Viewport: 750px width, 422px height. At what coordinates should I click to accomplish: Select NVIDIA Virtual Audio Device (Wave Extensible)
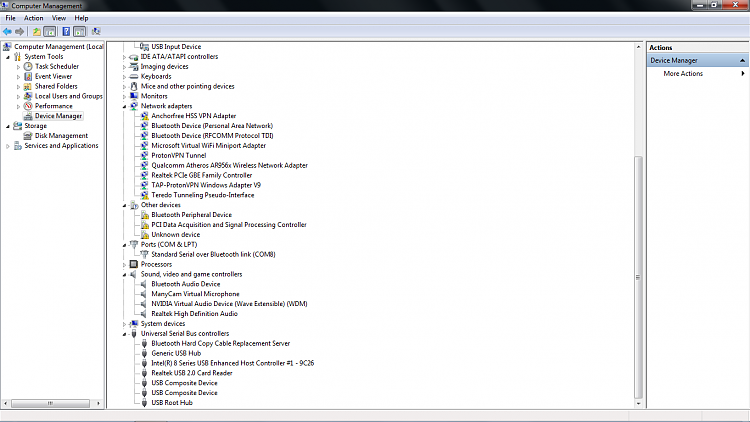(229, 304)
